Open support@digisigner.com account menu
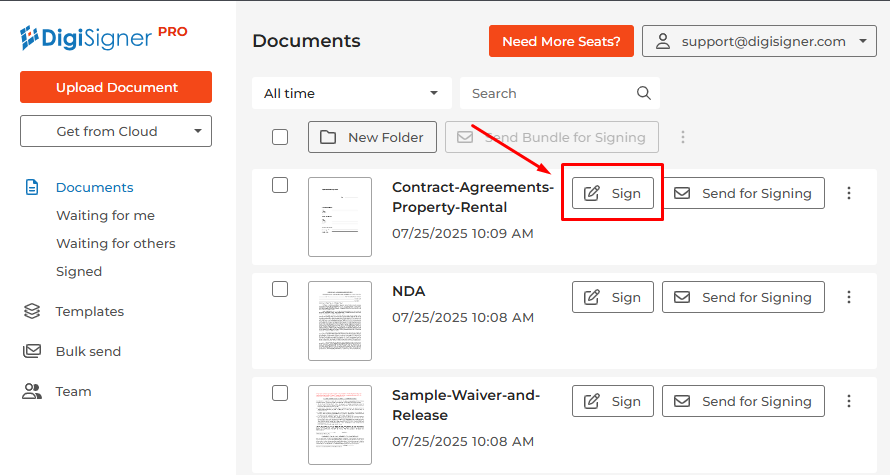The width and height of the screenshot is (890, 475). click(x=759, y=41)
